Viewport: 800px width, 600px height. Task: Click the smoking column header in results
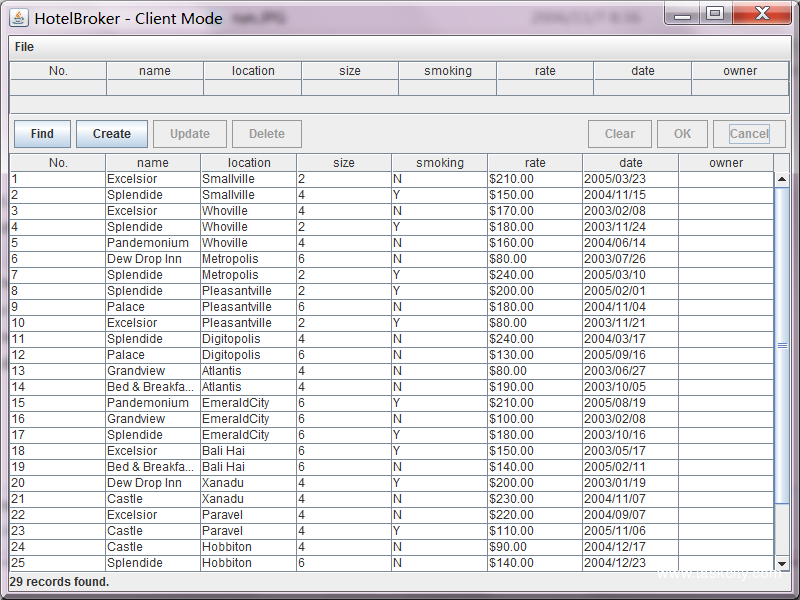pyautogui.click(x=439, y=163)
